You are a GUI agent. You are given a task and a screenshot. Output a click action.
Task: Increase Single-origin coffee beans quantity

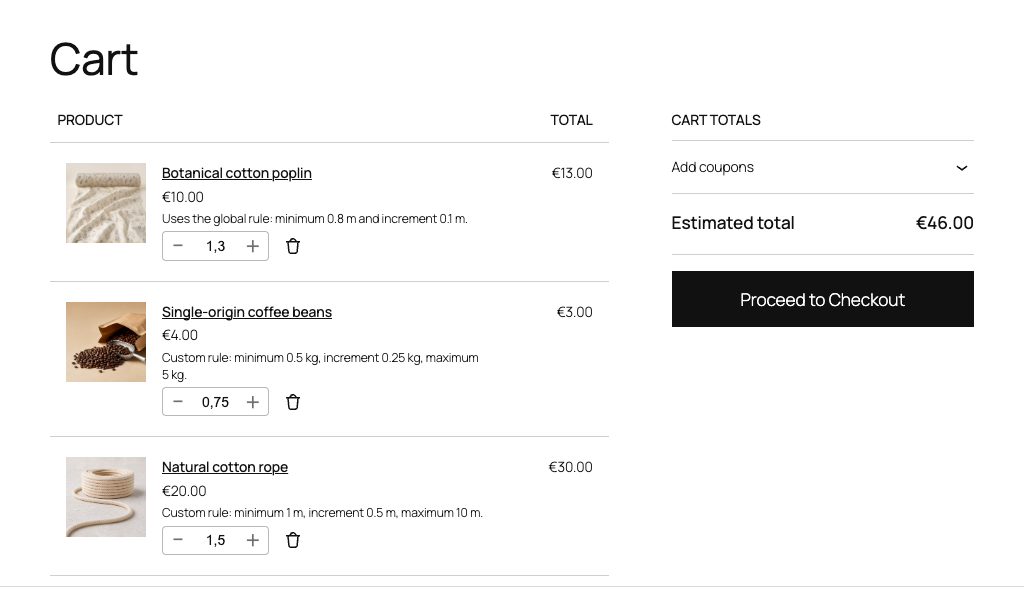pos(253,402)
